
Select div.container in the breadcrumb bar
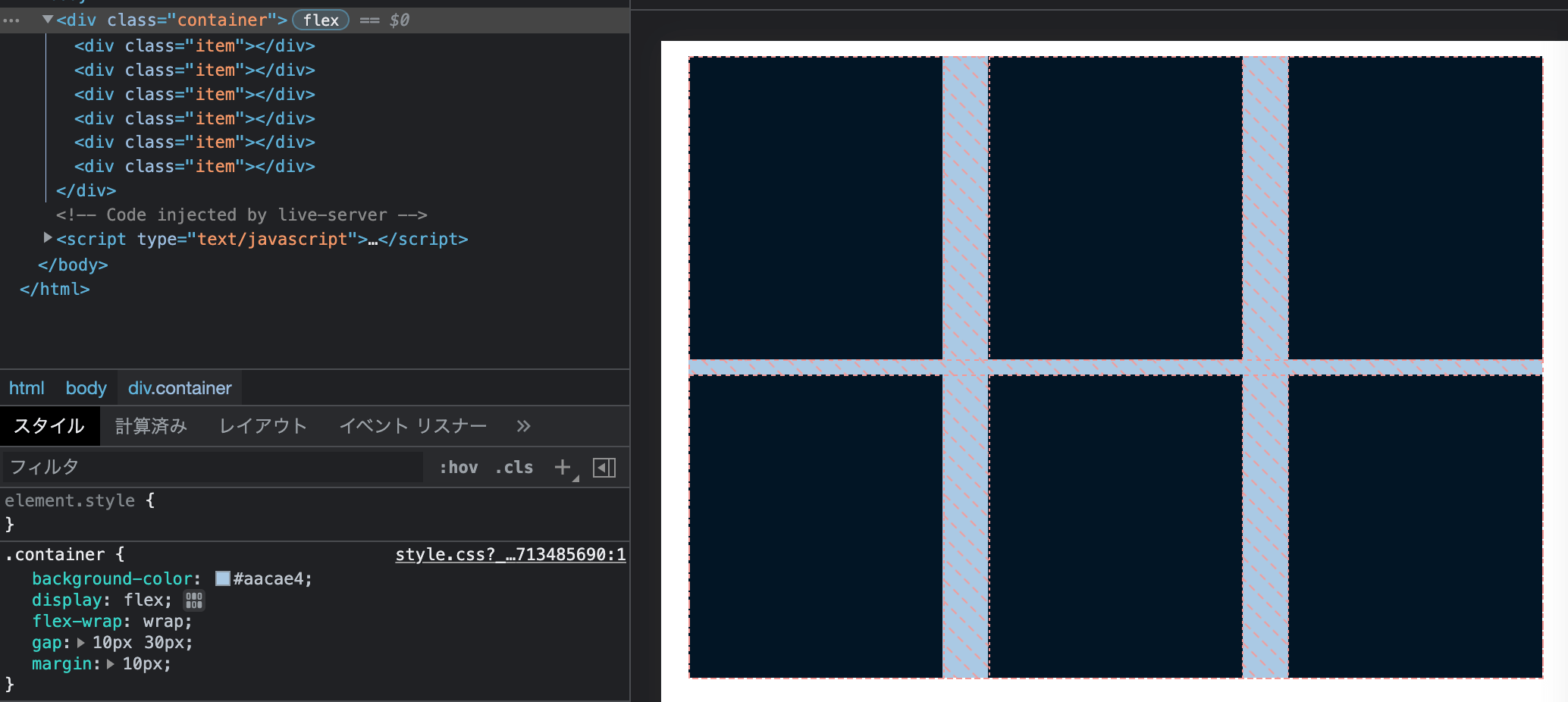click(x=180, y=388)
